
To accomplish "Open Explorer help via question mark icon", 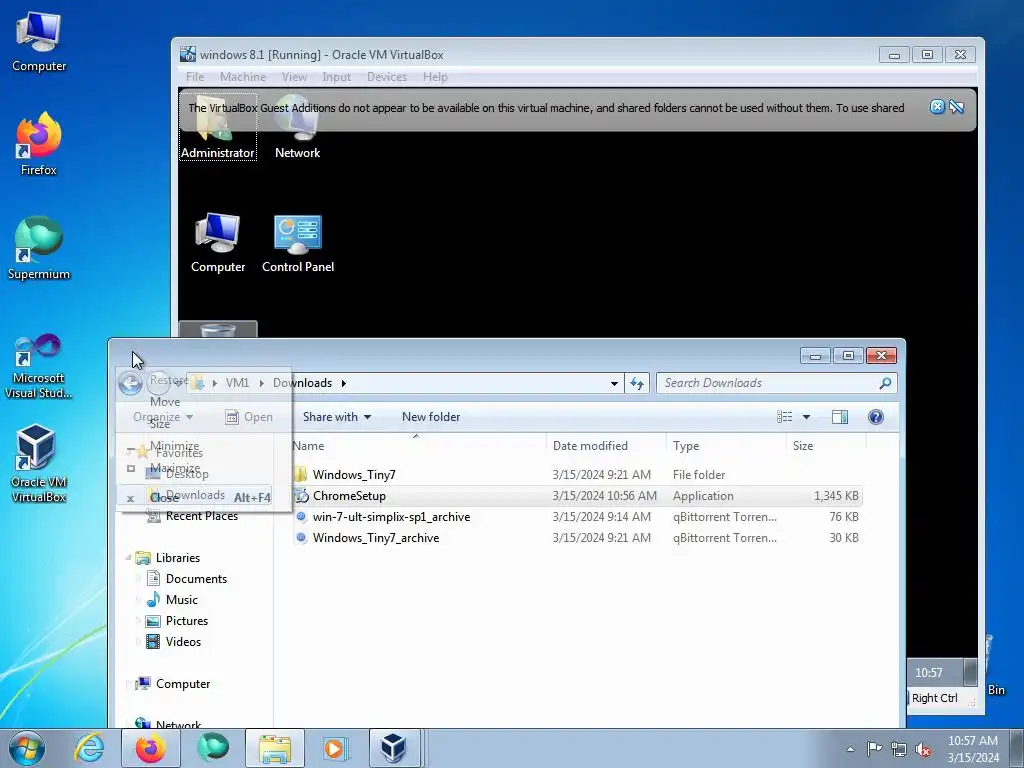I will click(876, 417).
